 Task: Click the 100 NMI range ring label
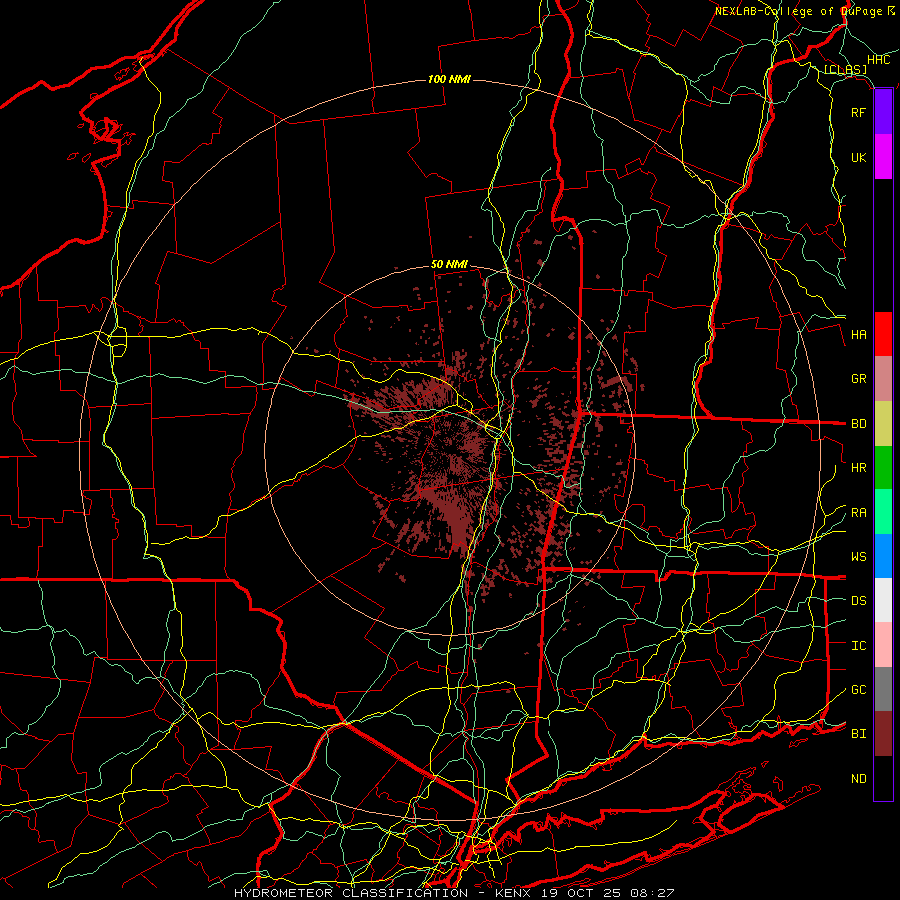coord(449,79)
